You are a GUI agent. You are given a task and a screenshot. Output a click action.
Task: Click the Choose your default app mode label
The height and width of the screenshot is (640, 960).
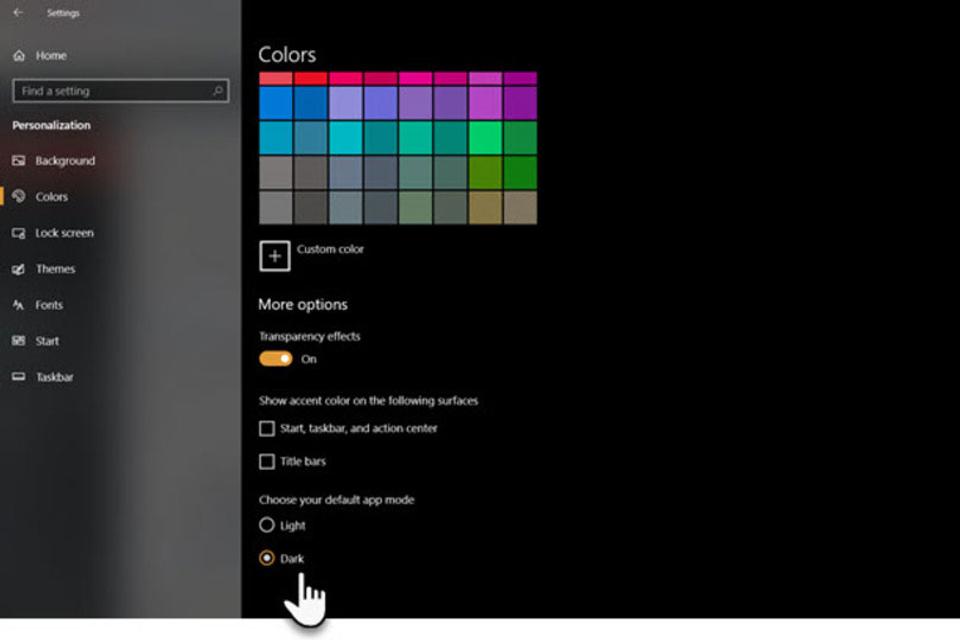pyautogui.click(x=336, y=500)
